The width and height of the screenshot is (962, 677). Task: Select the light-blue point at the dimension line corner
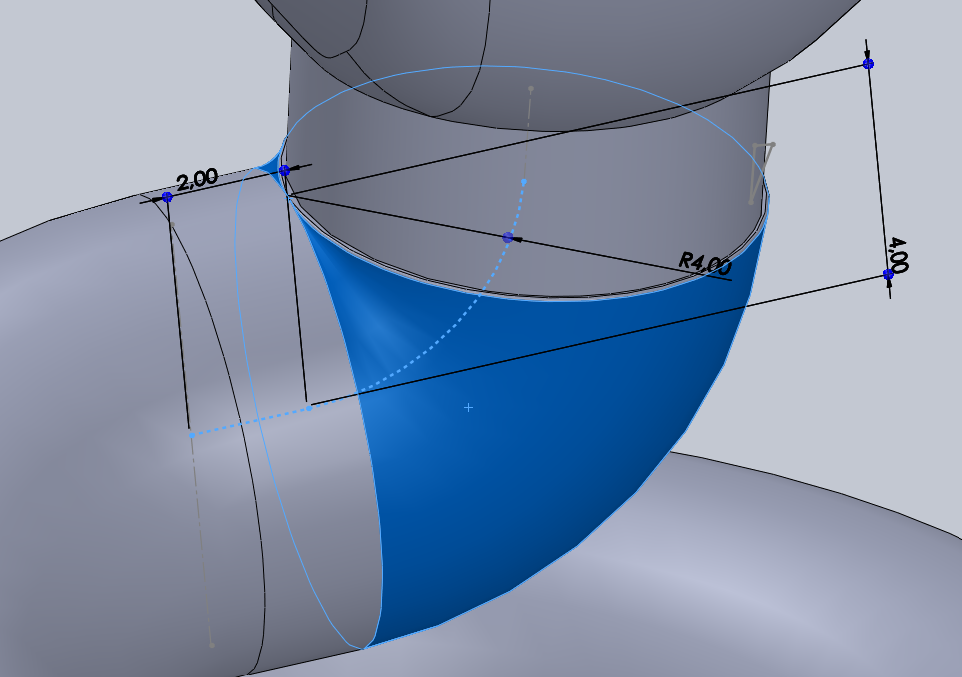[309, 408]
